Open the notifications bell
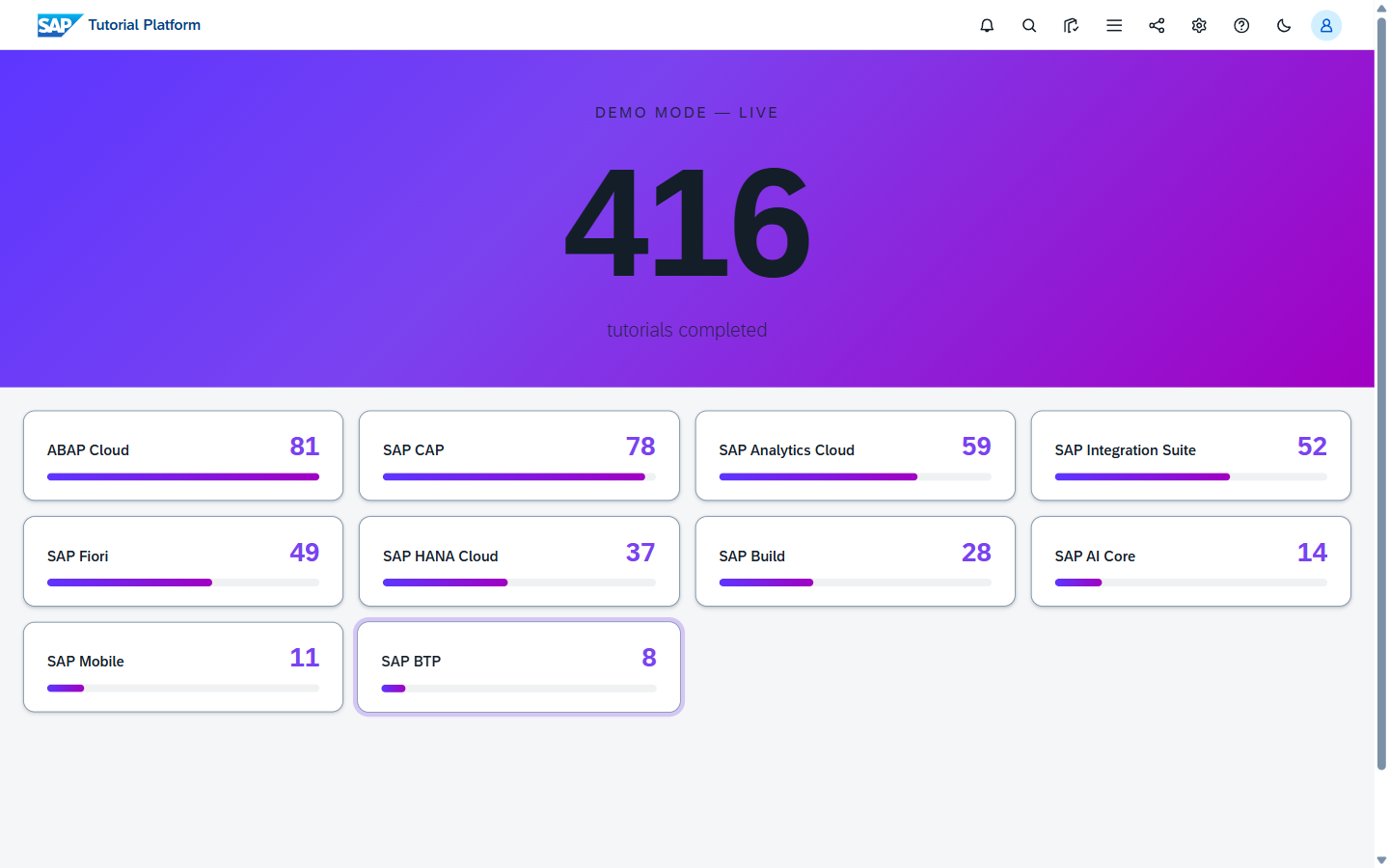Image resolution: width=1389 pixels, height=868 pixels. click(x=987, y=25)
